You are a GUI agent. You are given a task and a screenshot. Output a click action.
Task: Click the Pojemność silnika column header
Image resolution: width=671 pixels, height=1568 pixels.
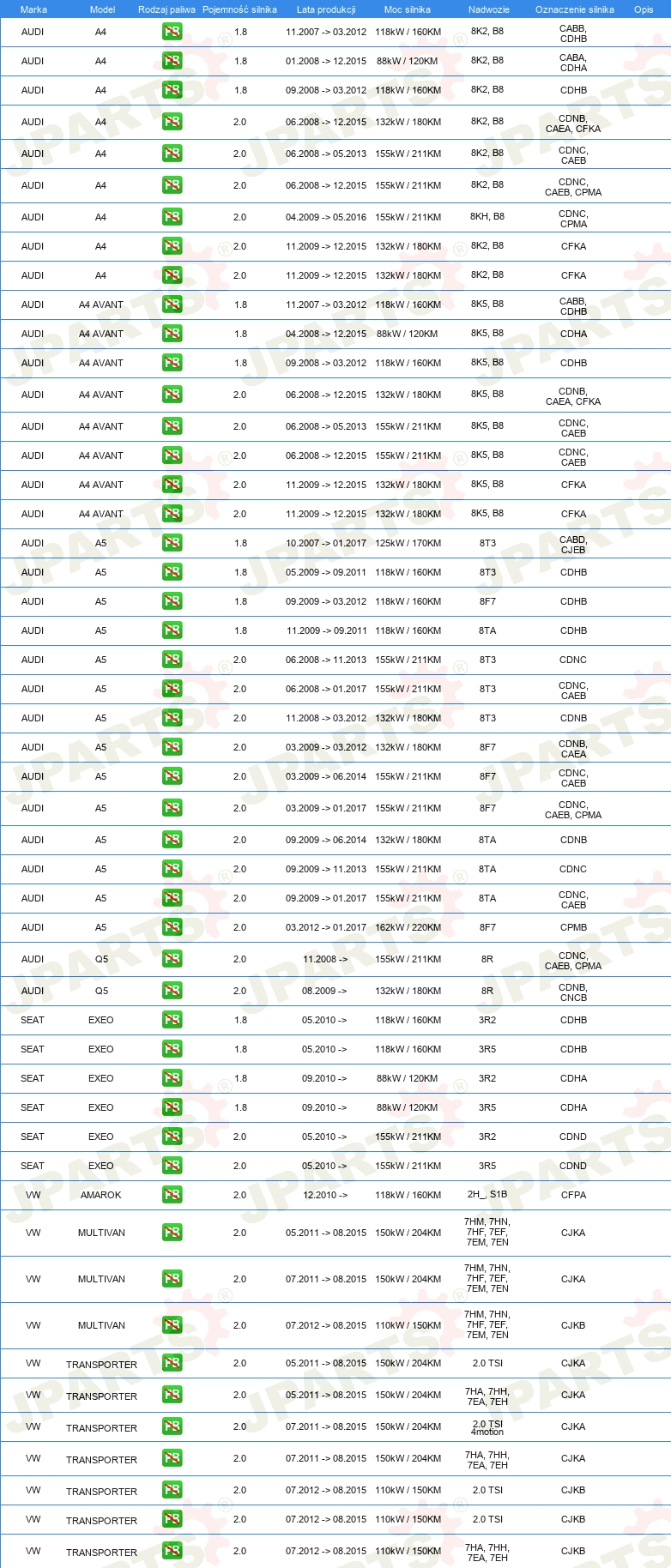click(x=239, y=9)
